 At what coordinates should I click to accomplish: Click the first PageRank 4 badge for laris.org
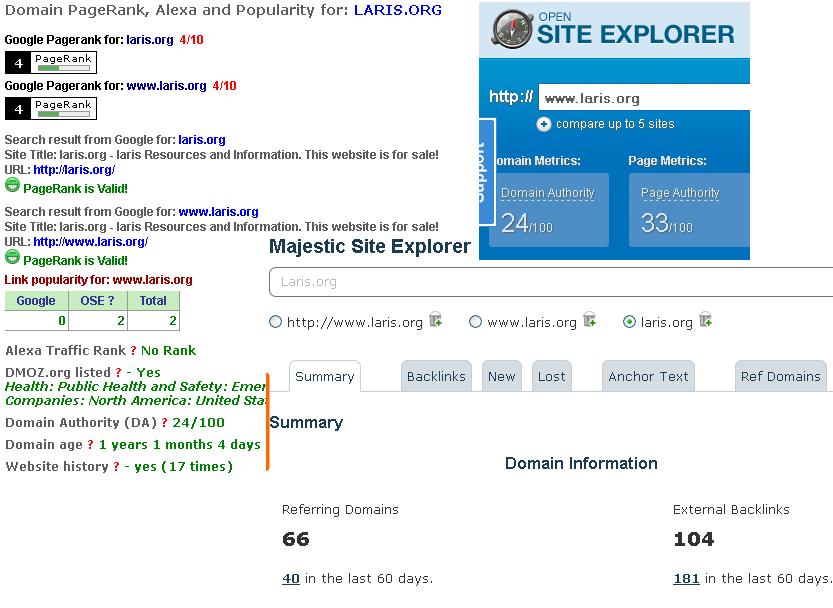[x=51, y=62]
